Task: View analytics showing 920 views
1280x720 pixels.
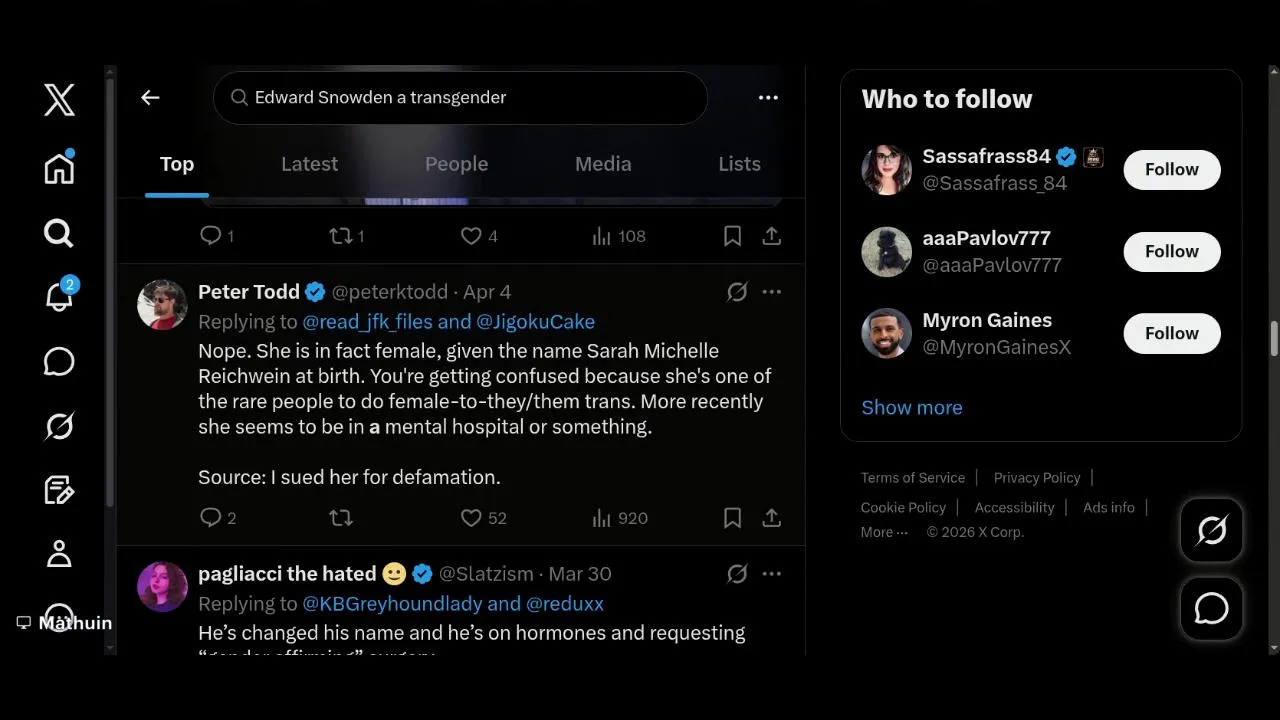Action: tap(620, 518)
